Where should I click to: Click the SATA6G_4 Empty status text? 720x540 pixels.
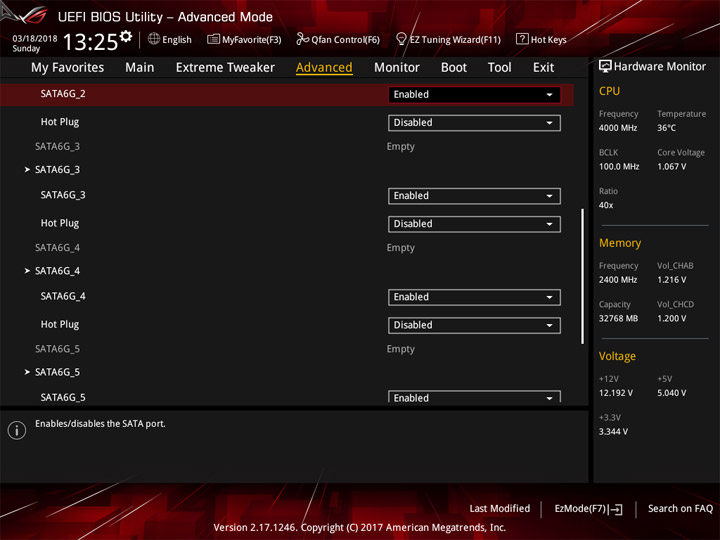tap(400, 248)
